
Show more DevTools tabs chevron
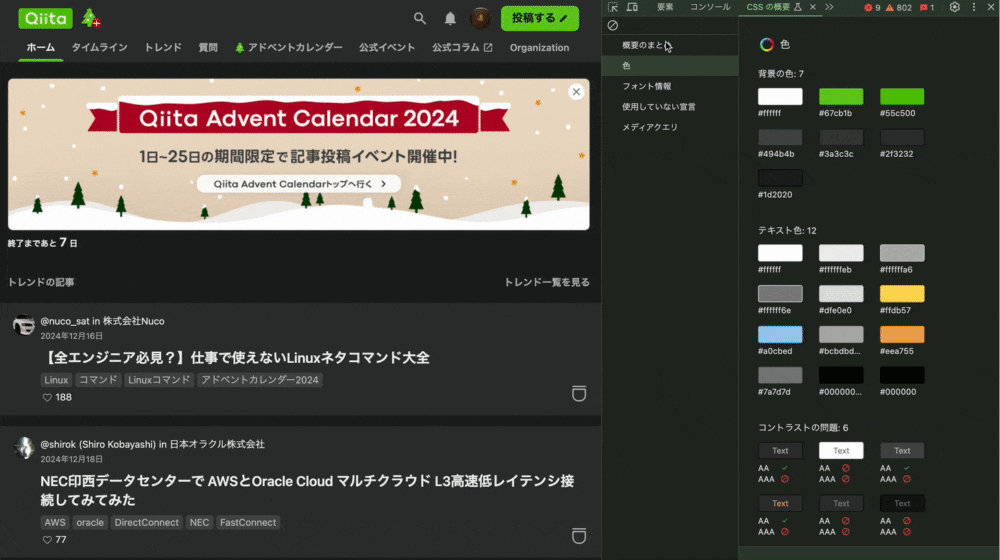pos(829,7)
